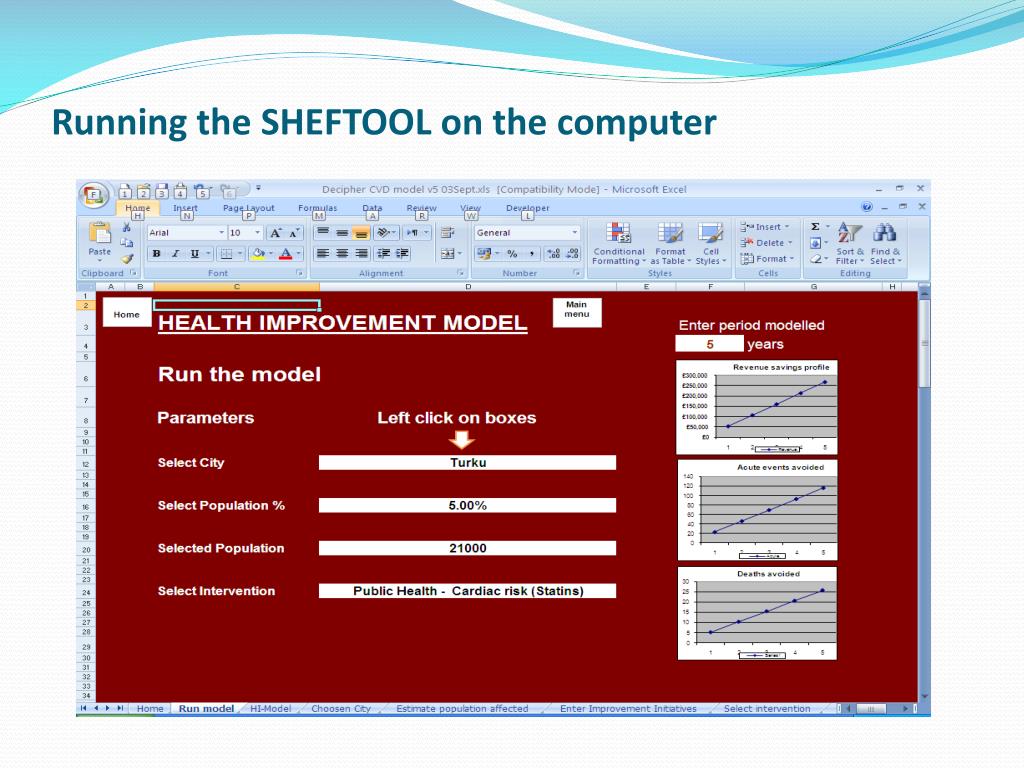This screenshot has width=1024, height=768.
Task: Click the Clear eraser icon
Action: pos(816,259)
